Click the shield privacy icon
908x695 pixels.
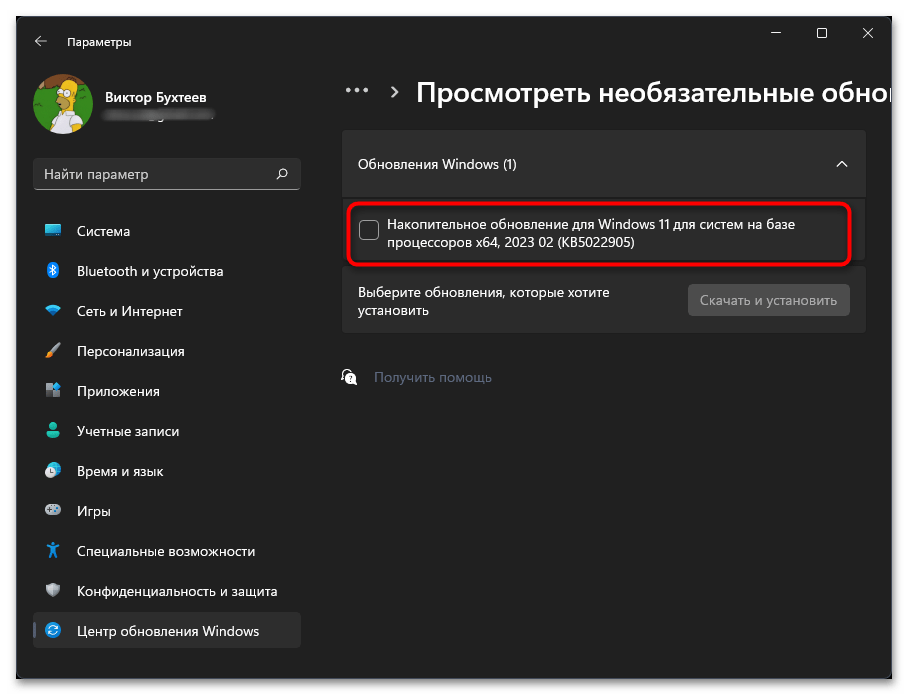[53, 590]
